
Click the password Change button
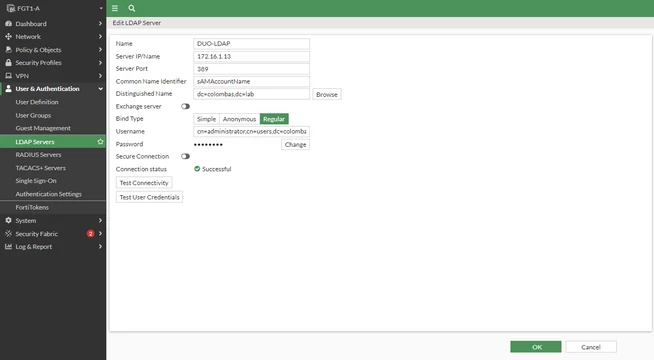pos(295,144)
